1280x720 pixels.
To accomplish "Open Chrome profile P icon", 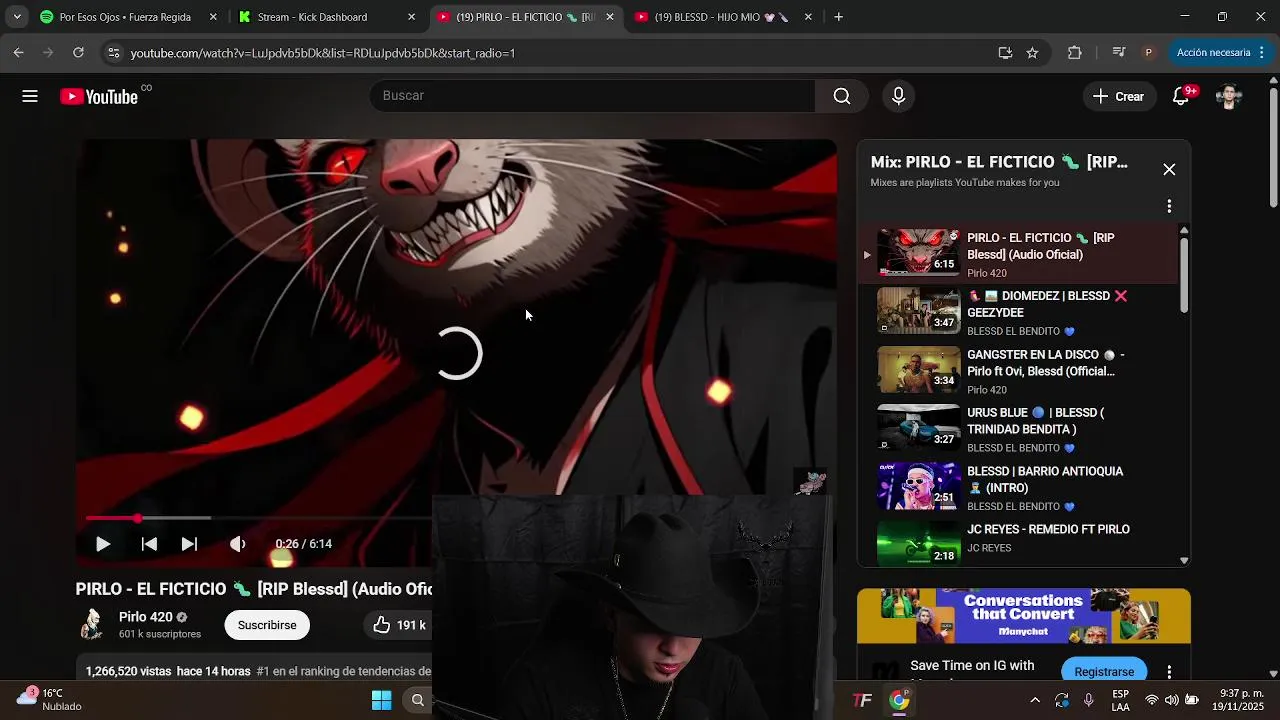I will point(1148,53).
